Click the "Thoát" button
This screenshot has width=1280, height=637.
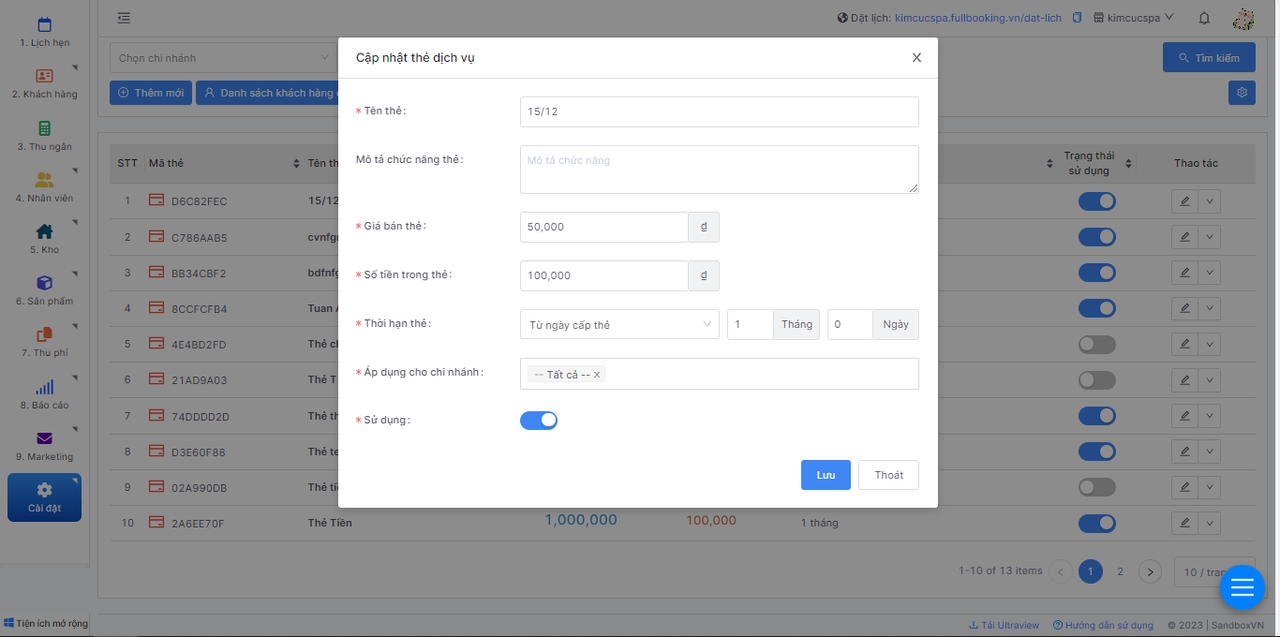[x=888, y=475]
